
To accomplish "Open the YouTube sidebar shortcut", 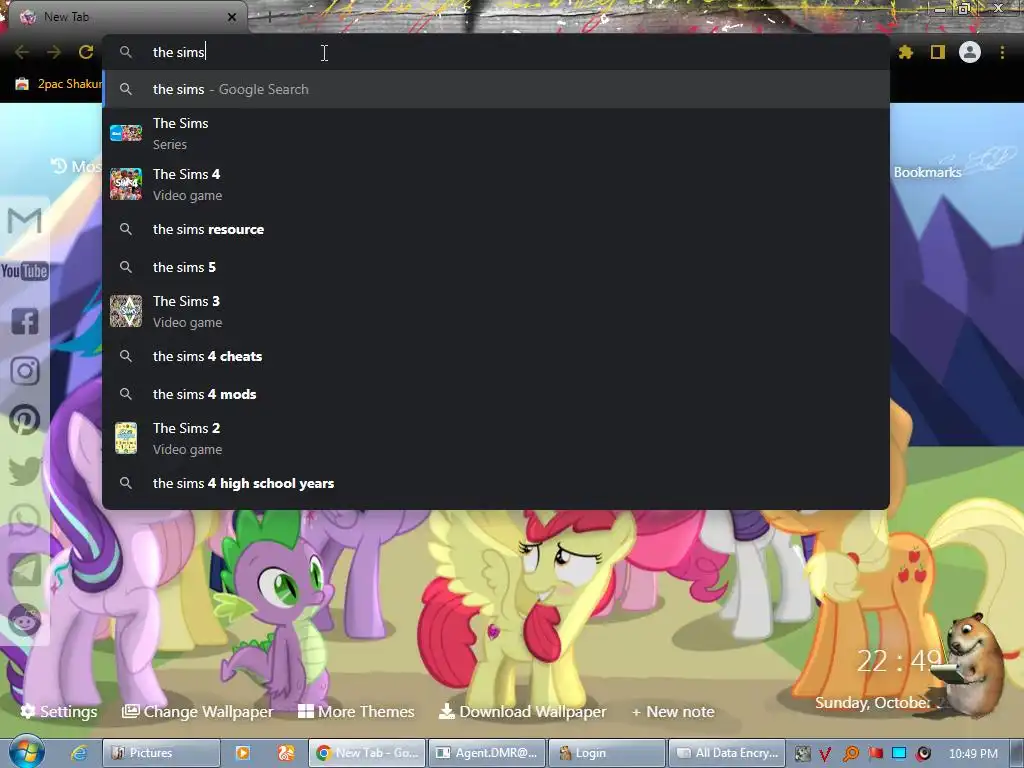I will (25, 271).
